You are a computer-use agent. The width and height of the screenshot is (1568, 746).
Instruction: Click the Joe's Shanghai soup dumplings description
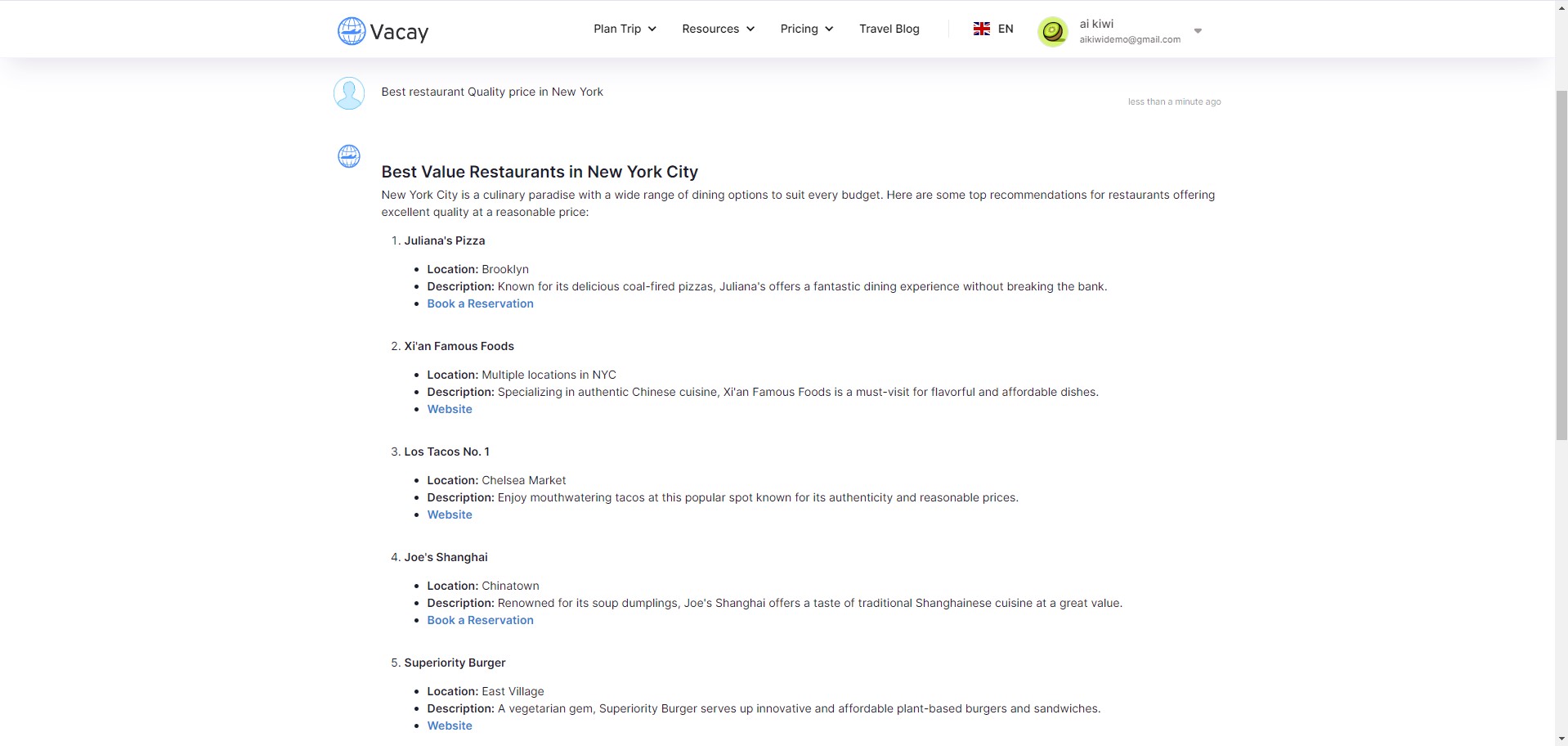pyautogui.click(x=775, y=603)
